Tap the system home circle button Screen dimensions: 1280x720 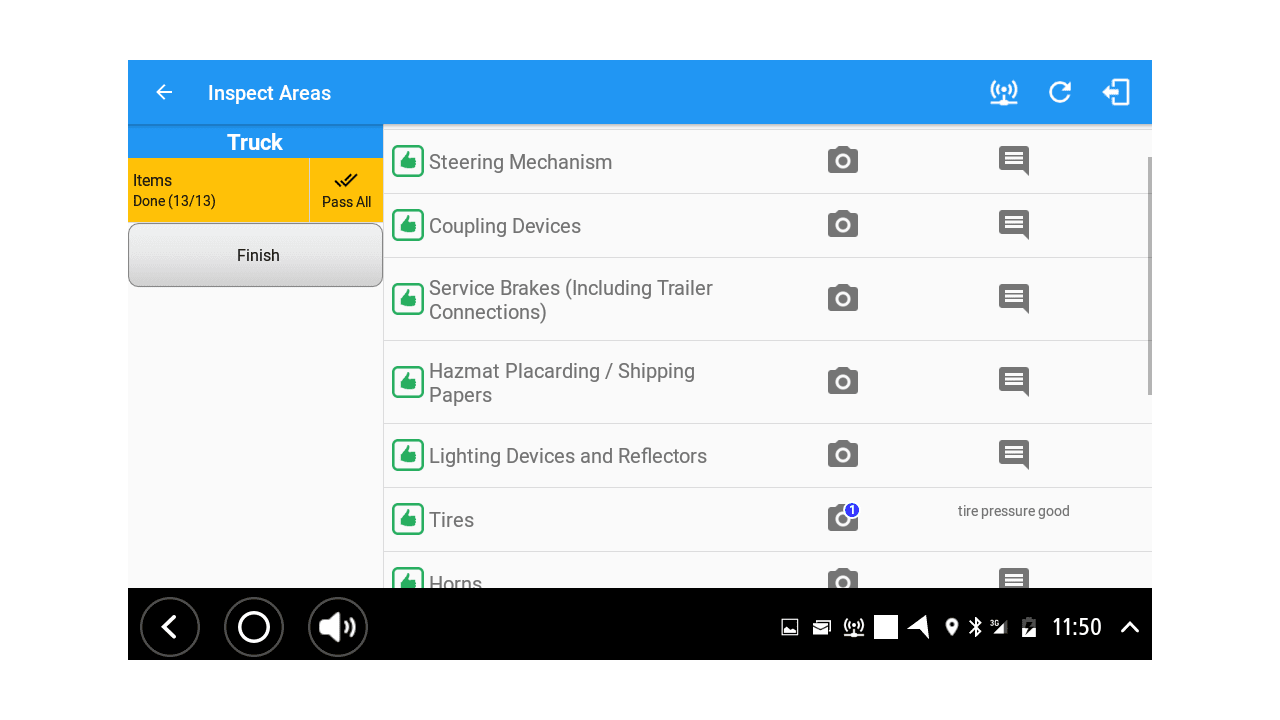tap(254, 627)
